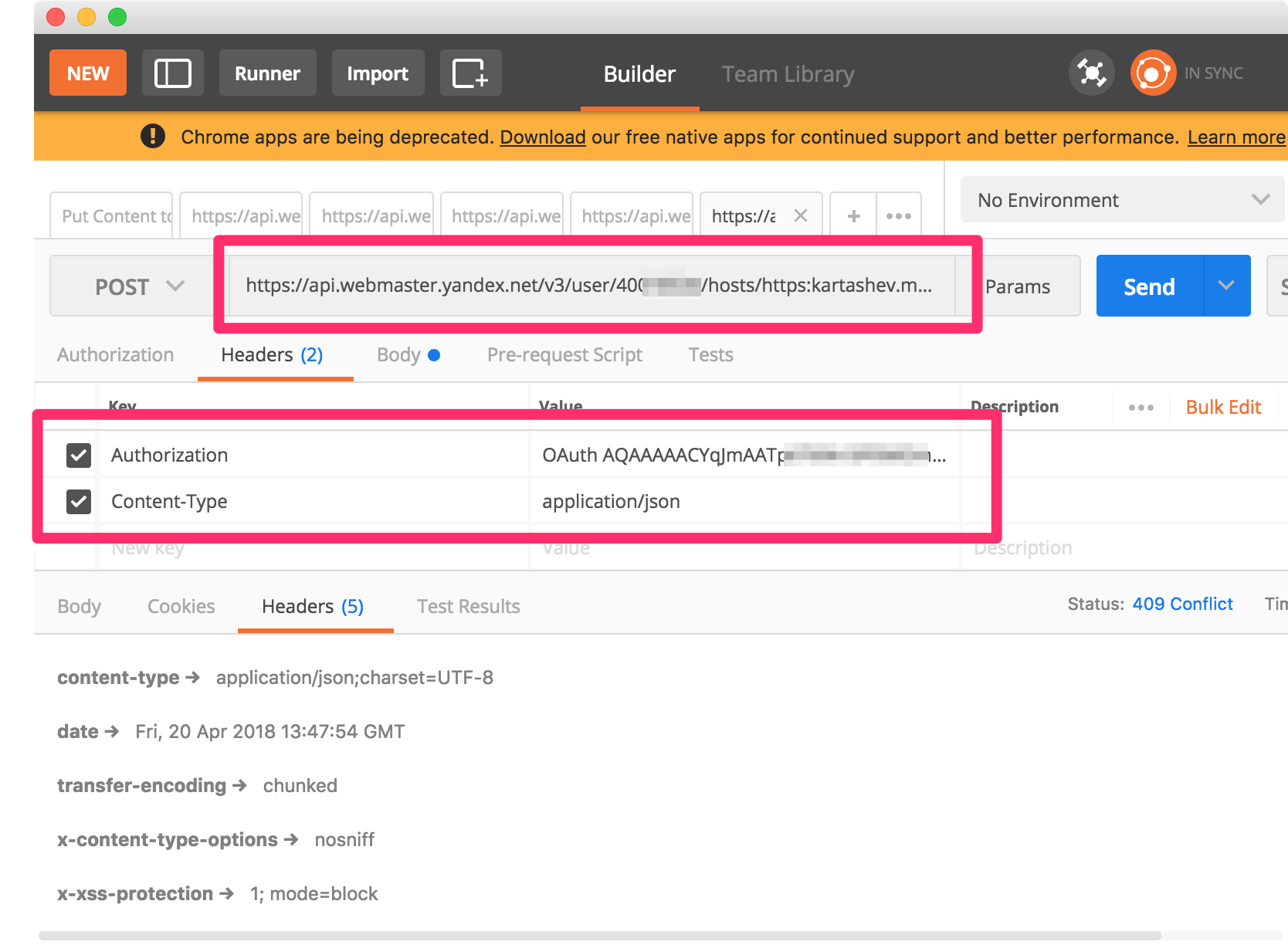Open the POST method dropdown
Screen dimensions: 1288x945
[139, 286]
